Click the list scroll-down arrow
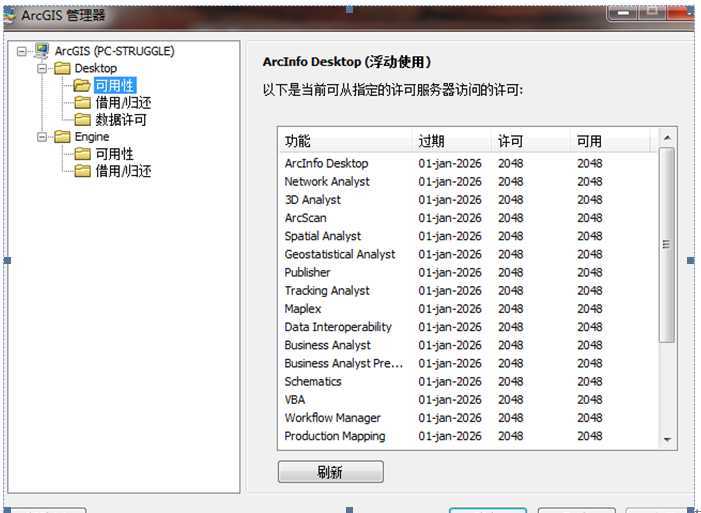This screenshot has height=513, width=701. tap(667, 440)
